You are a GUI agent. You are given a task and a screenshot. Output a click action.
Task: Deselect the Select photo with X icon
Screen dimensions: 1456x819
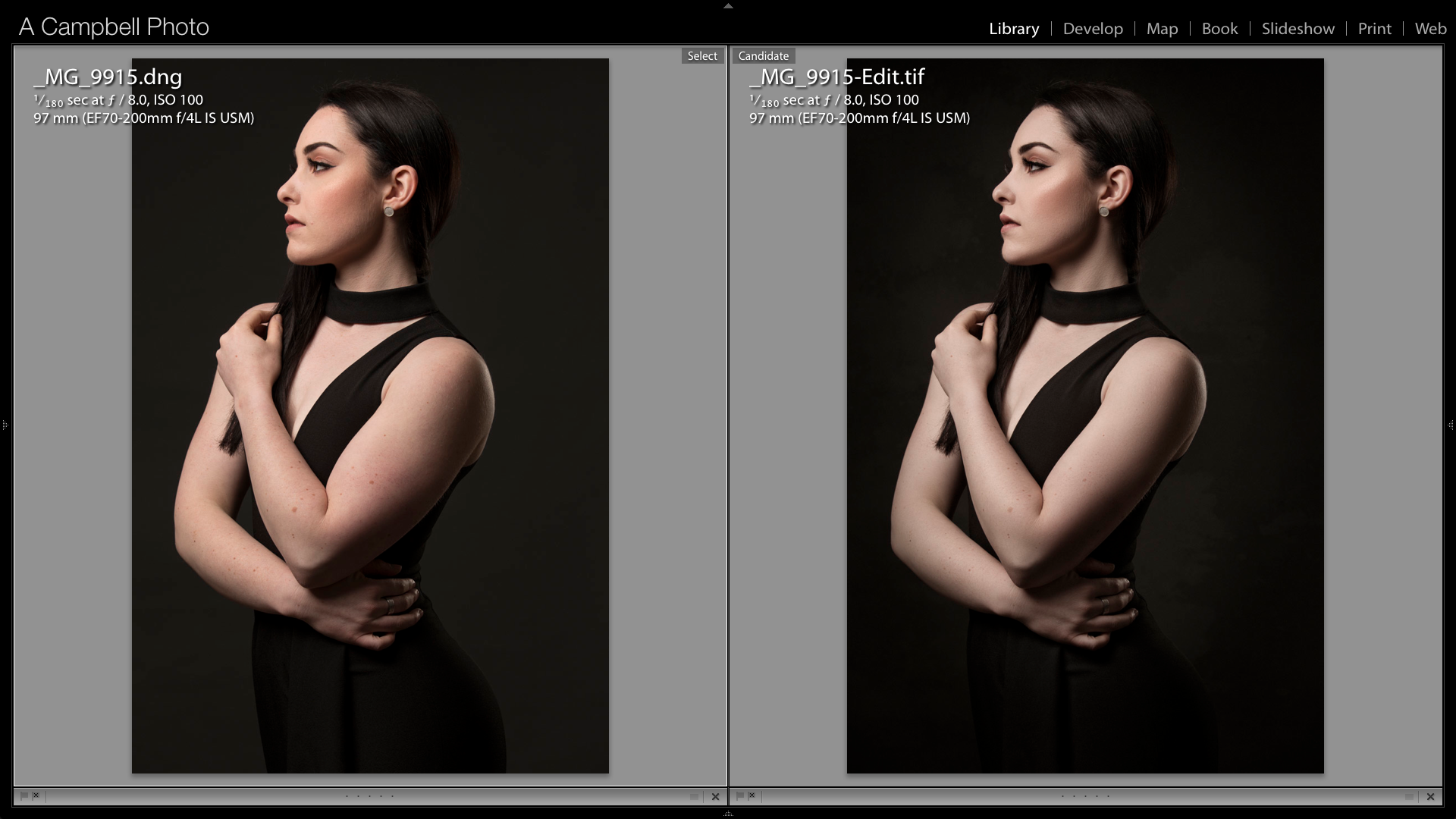click(x=715, y=797)
